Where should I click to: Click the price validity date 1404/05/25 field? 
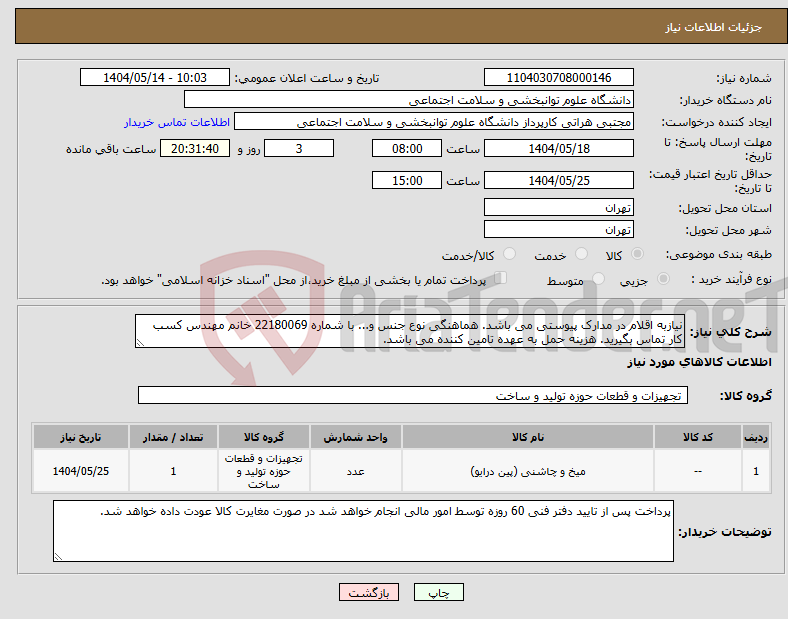[x=558, y=180]
